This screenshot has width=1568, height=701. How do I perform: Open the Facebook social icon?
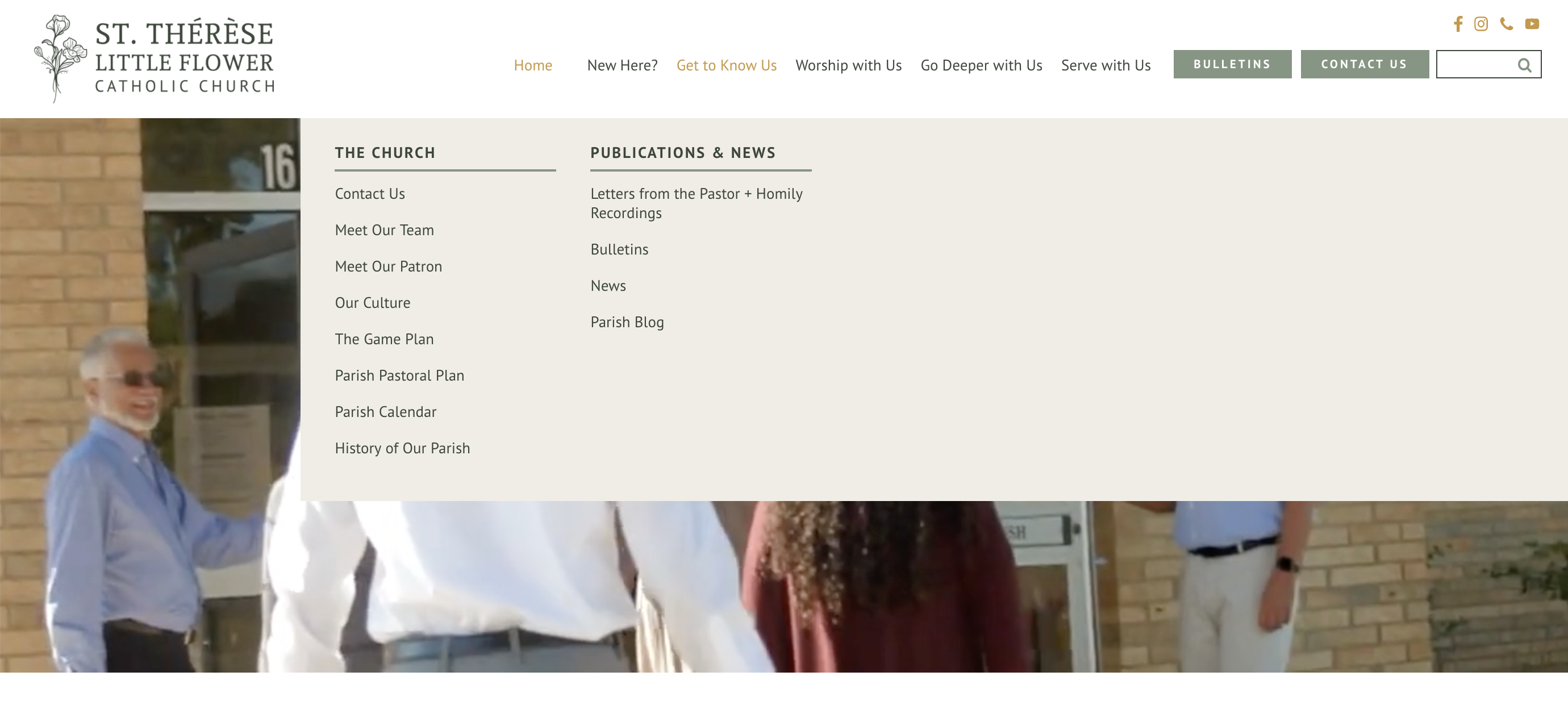click(1458, 24)
